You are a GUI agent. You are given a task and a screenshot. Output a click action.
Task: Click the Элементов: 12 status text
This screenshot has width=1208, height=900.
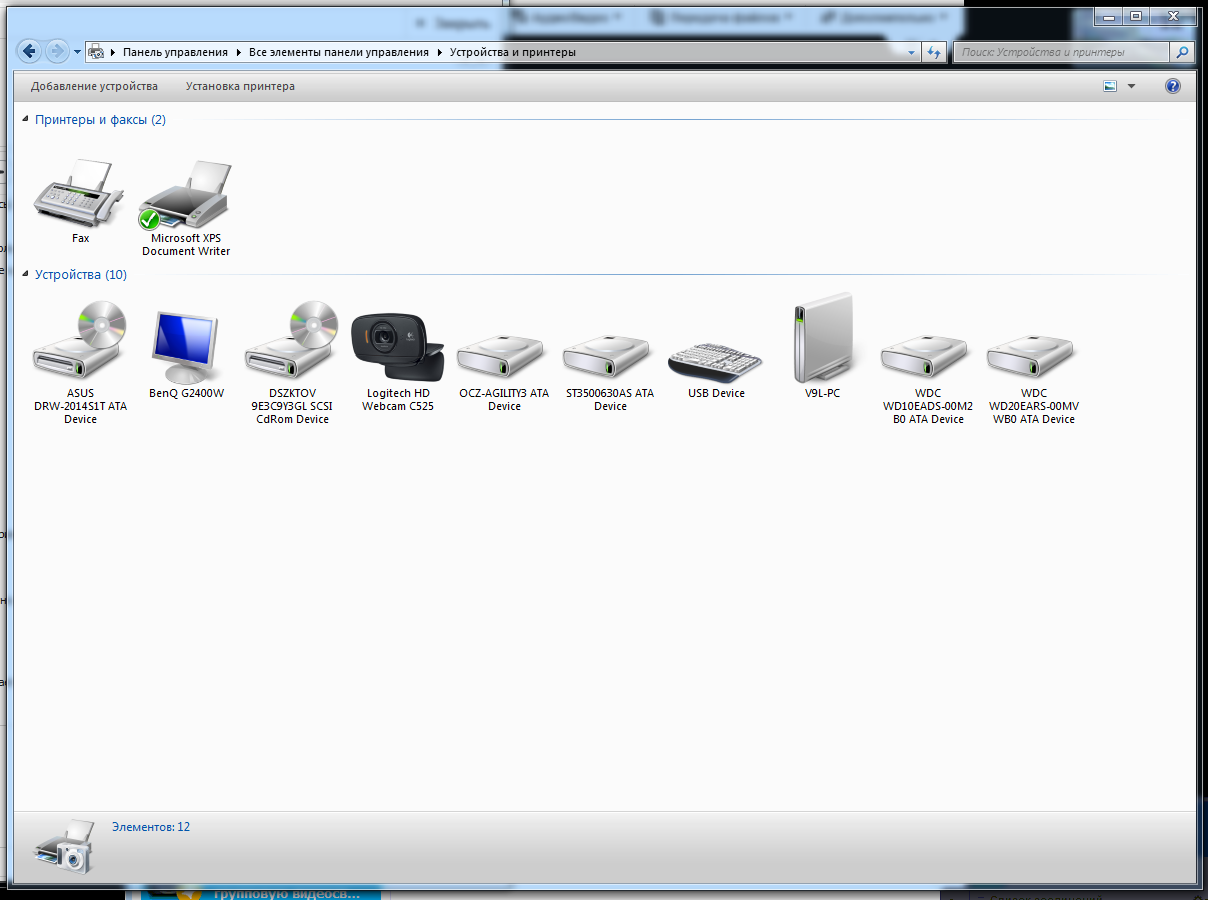151,827
